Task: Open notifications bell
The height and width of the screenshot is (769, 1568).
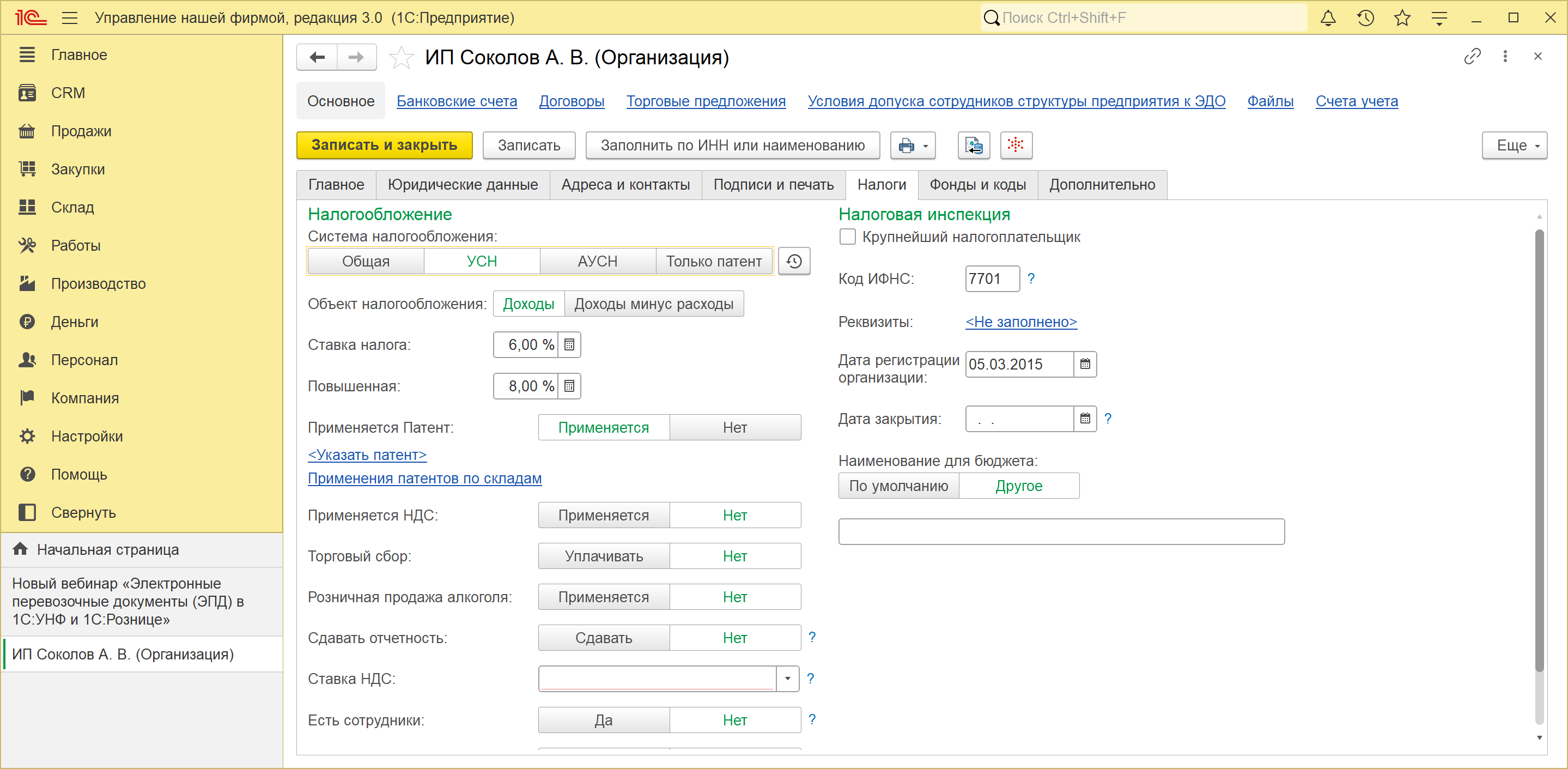Action: (x=1328, y=19)
